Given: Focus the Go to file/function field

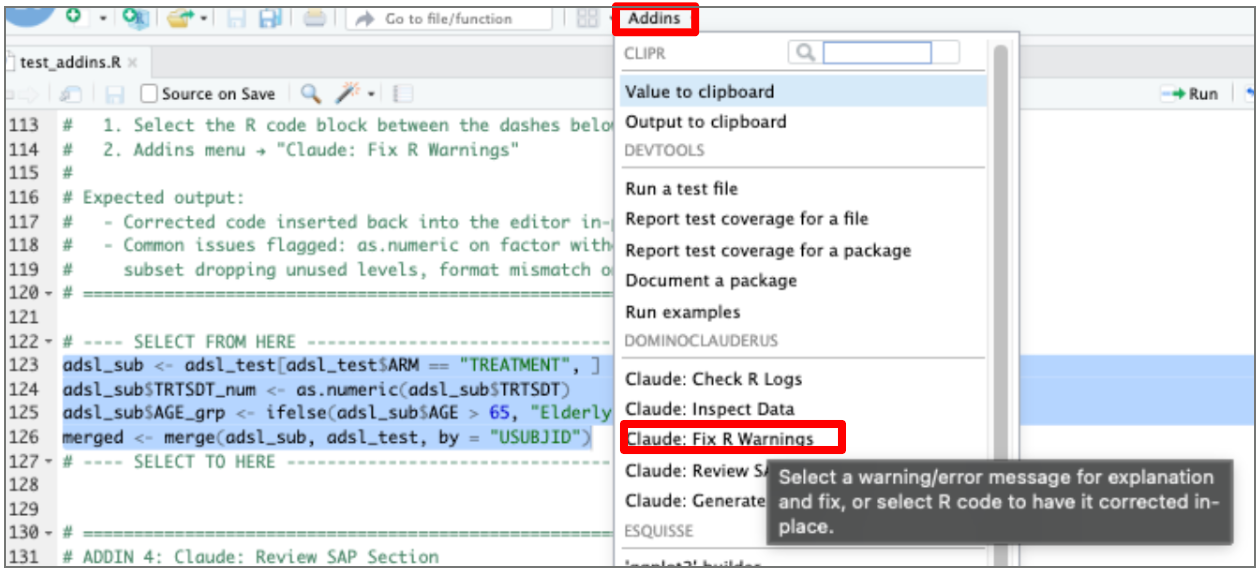Looking at the screenshot, I should pos(449,18).
